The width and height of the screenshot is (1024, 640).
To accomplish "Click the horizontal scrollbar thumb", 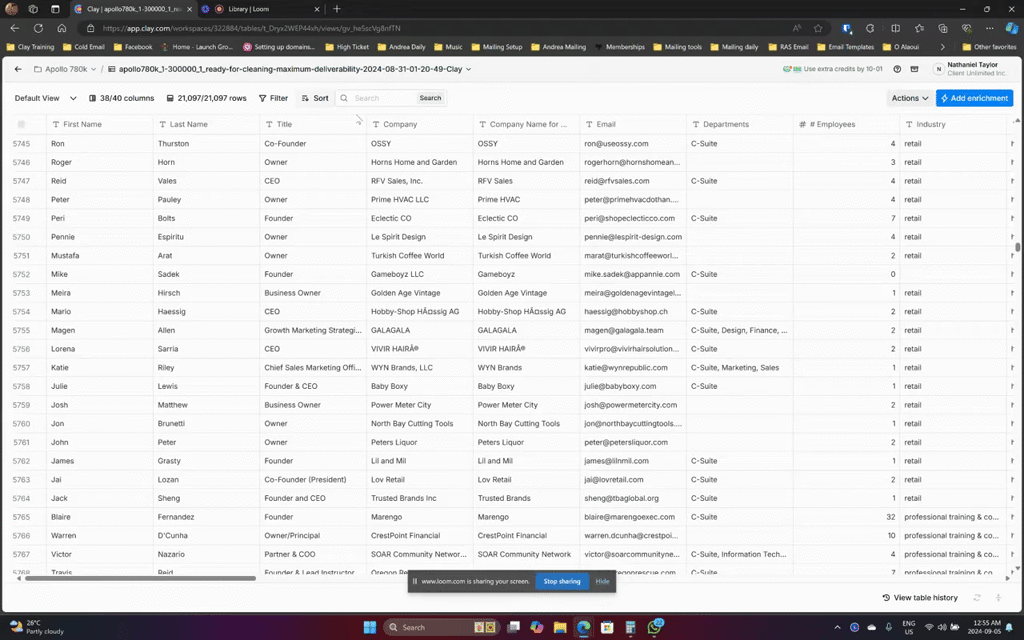I will click(140, 578).
